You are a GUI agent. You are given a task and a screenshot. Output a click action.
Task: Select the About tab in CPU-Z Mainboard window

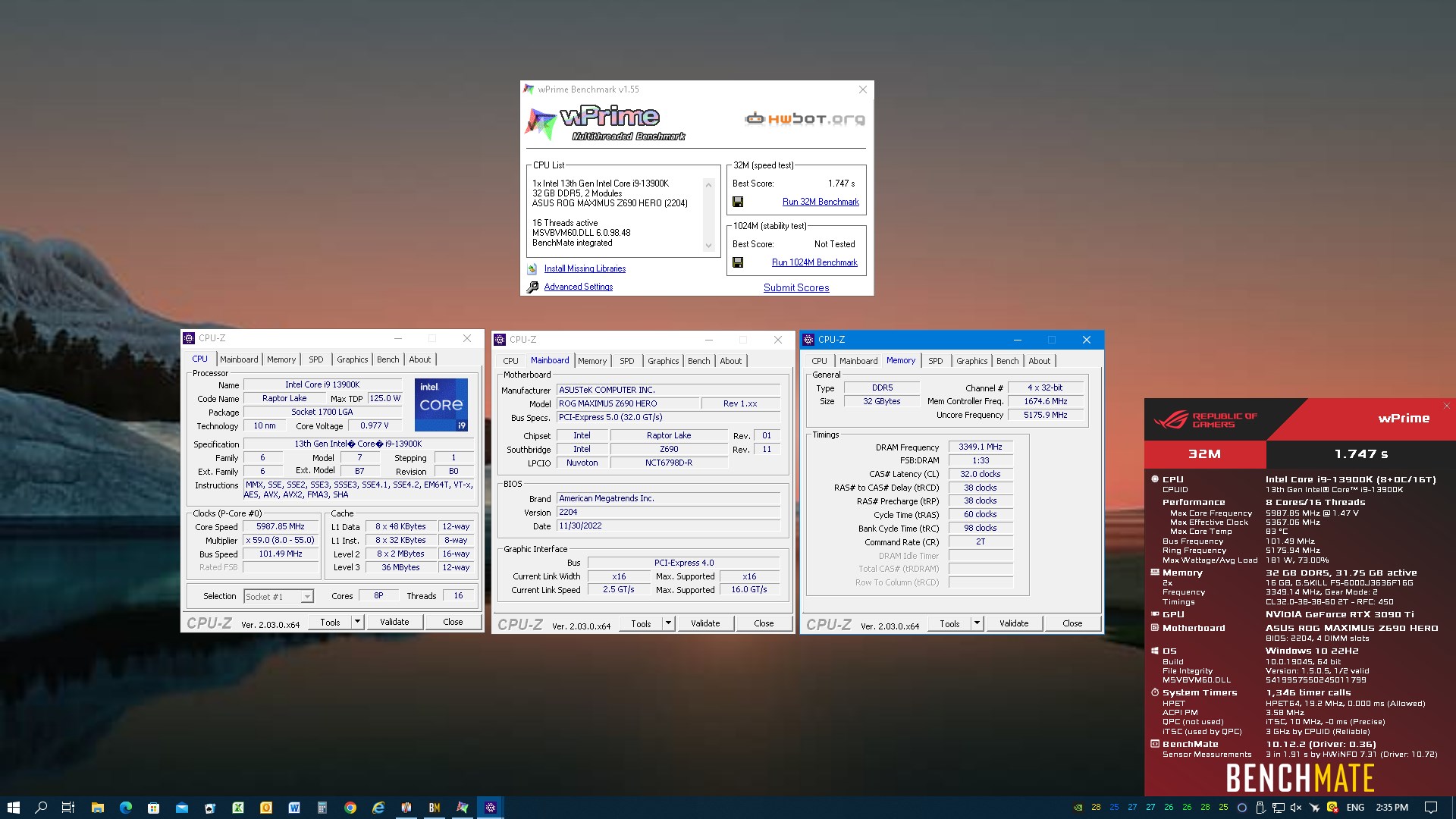pyautogui.click(x=731, y=361)
